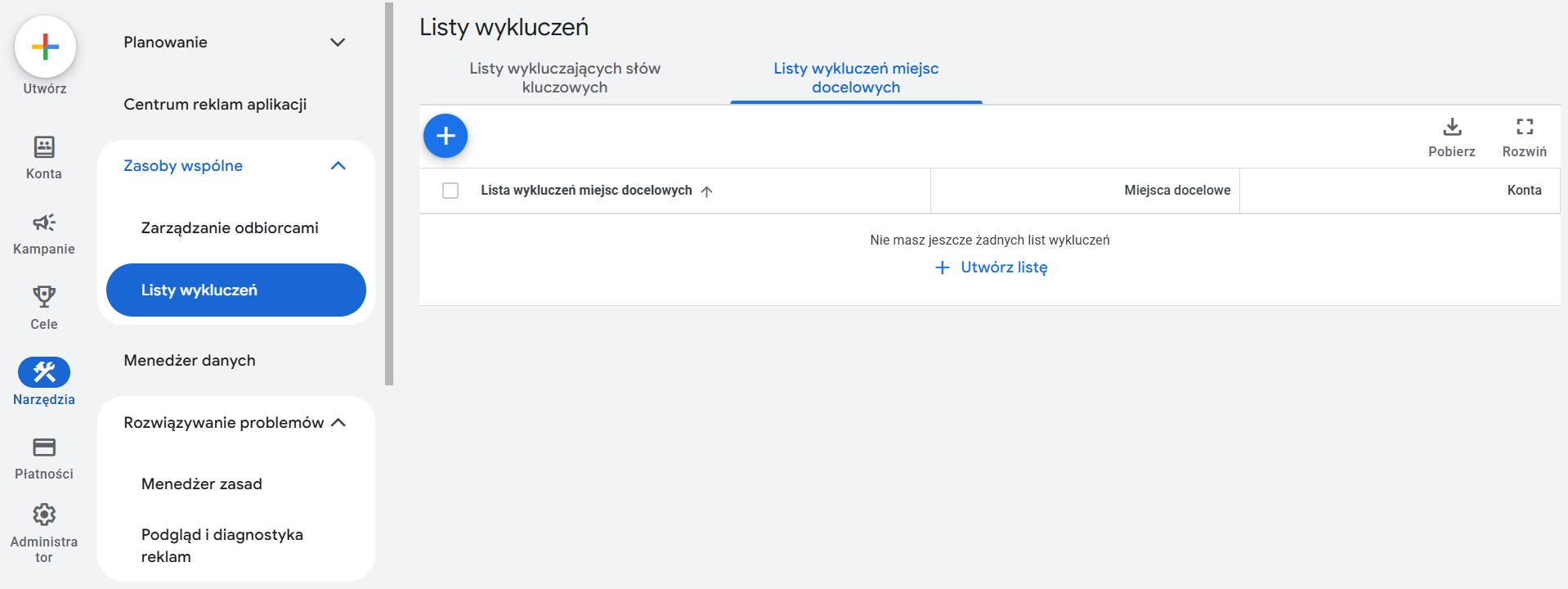Open the Konta section in the sidebar
The width and height of the screenshot is (1568, 589).
coord(44,147)
